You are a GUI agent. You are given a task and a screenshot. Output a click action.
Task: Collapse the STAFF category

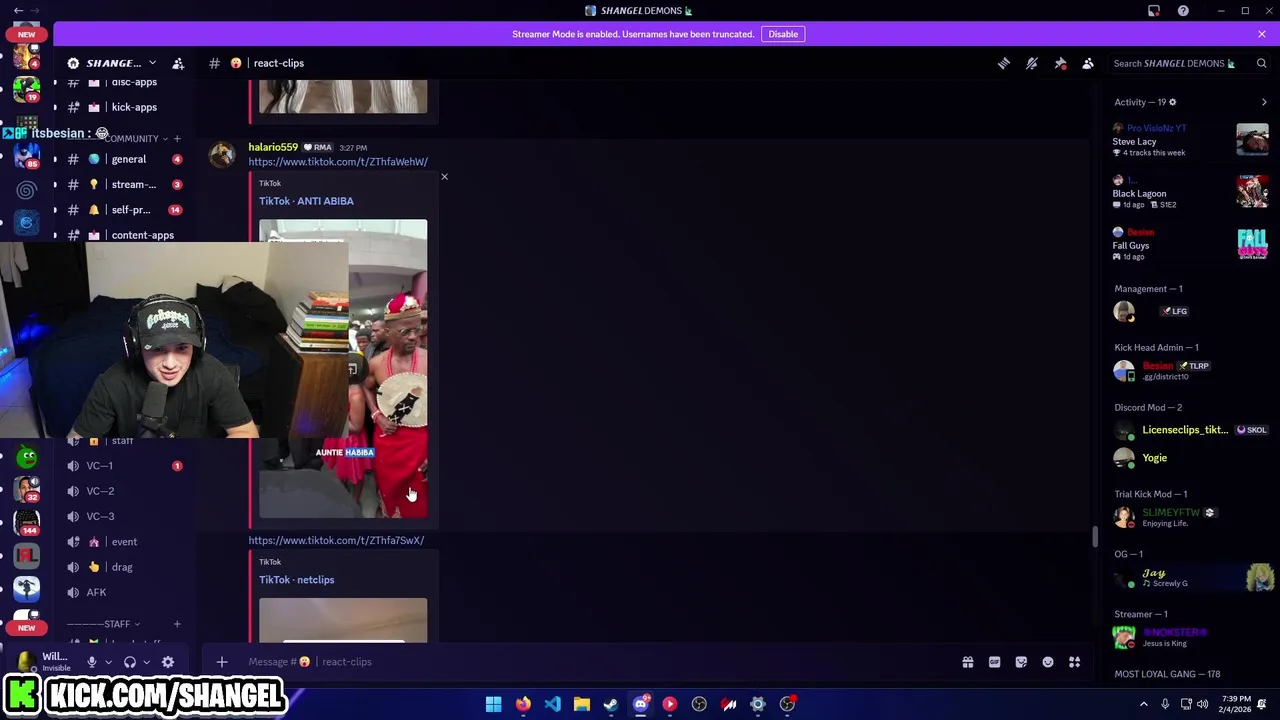click(x=105, y=624)
